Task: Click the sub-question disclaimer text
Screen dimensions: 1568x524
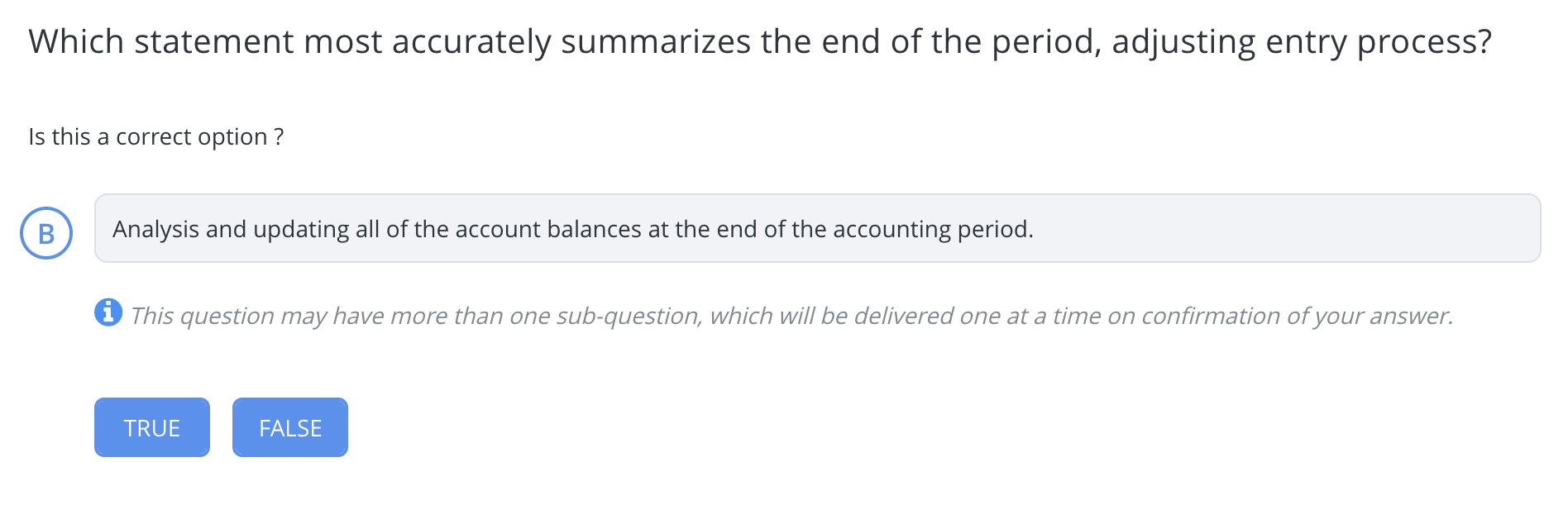Action: (791, 315)
